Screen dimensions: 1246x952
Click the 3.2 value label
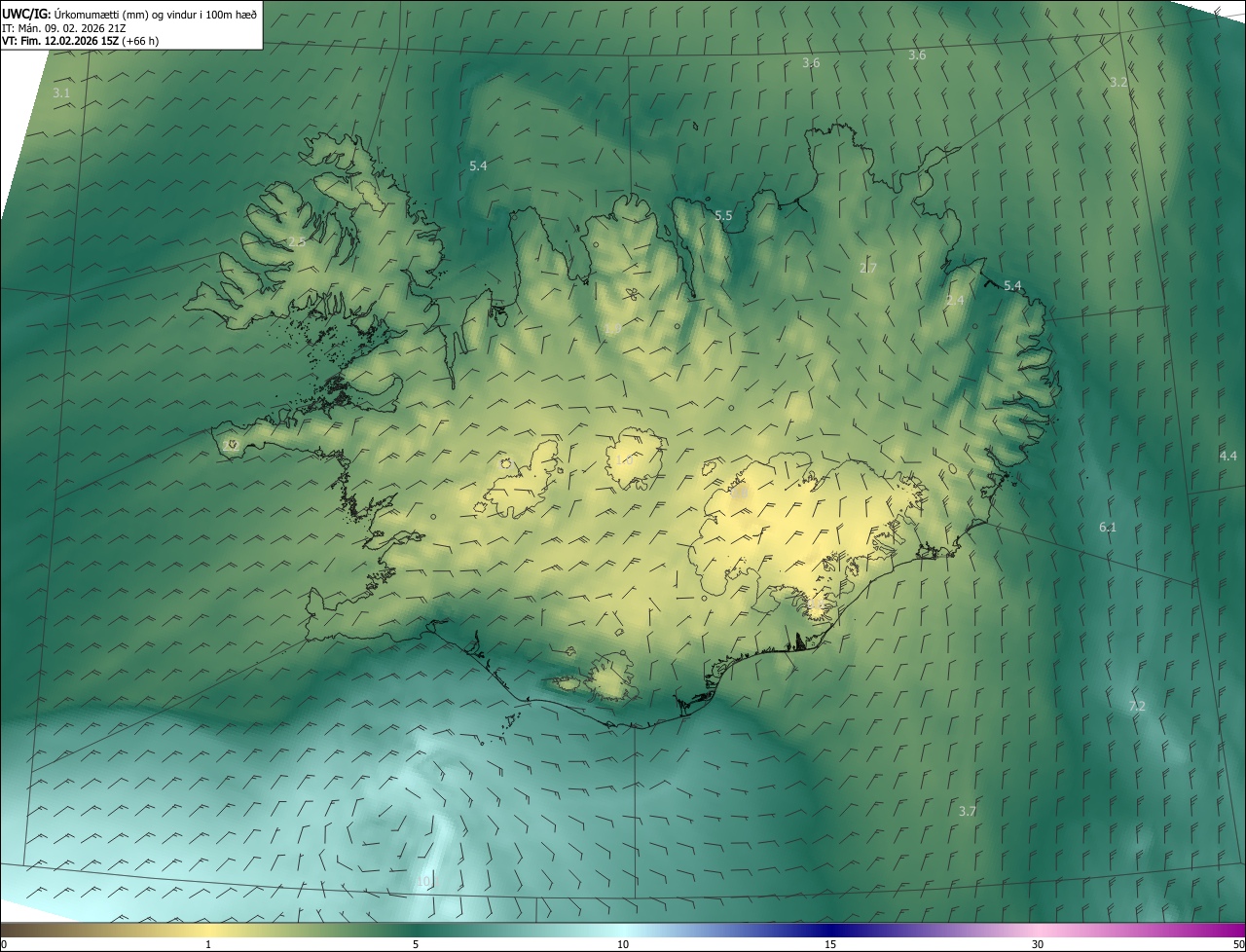coord(1118,83)
